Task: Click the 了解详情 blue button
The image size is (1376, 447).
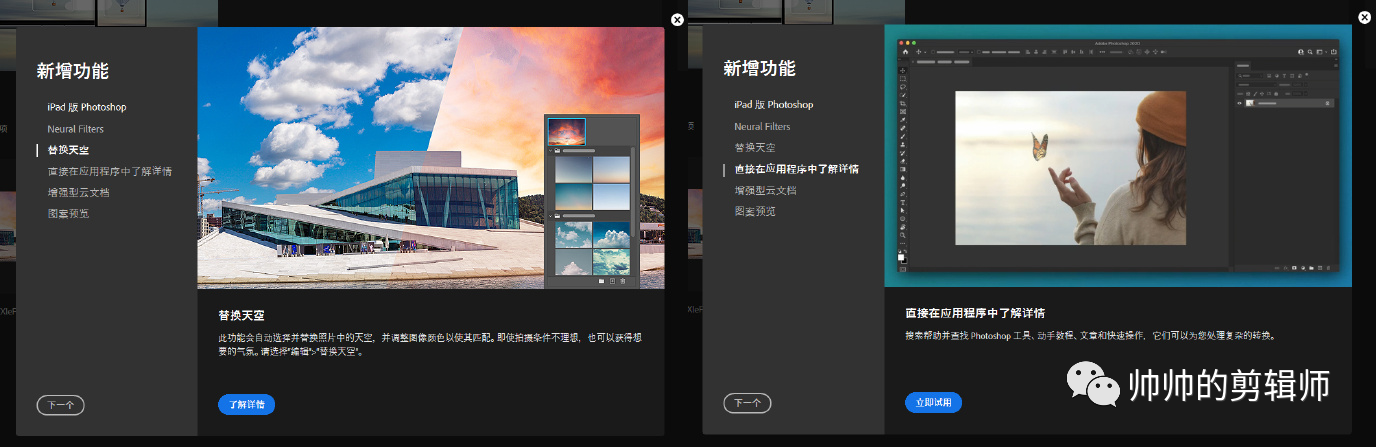Action: (x=246, y=405)
